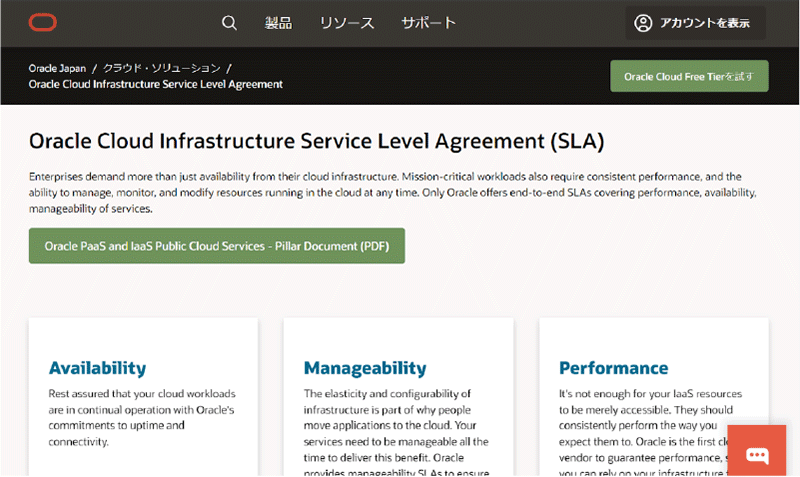Click the intro paragraph about enterprises' demands

(399, 192)
